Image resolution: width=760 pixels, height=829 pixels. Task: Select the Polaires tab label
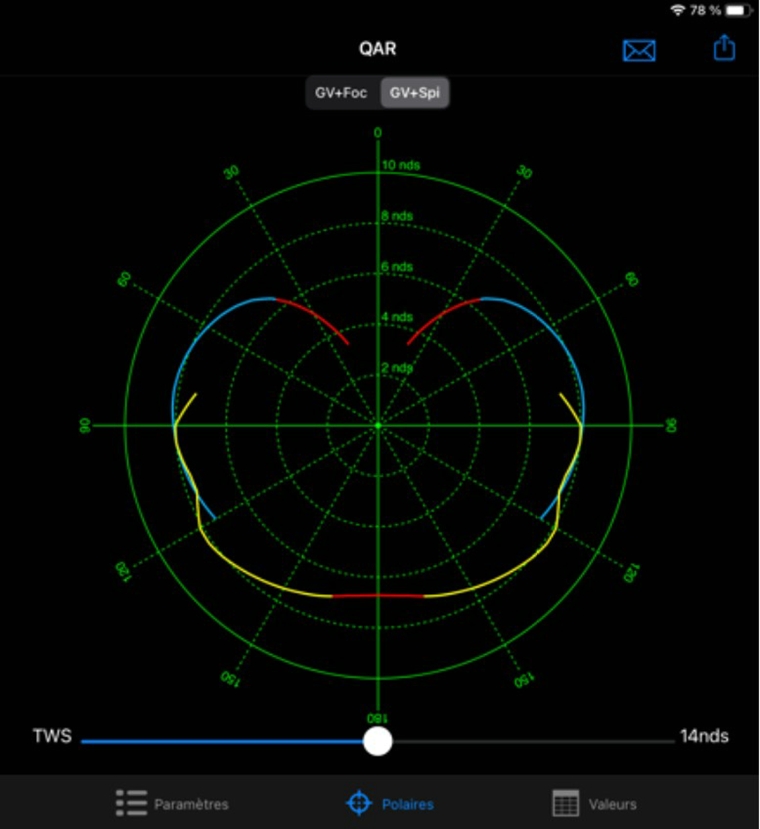point(407,804)
